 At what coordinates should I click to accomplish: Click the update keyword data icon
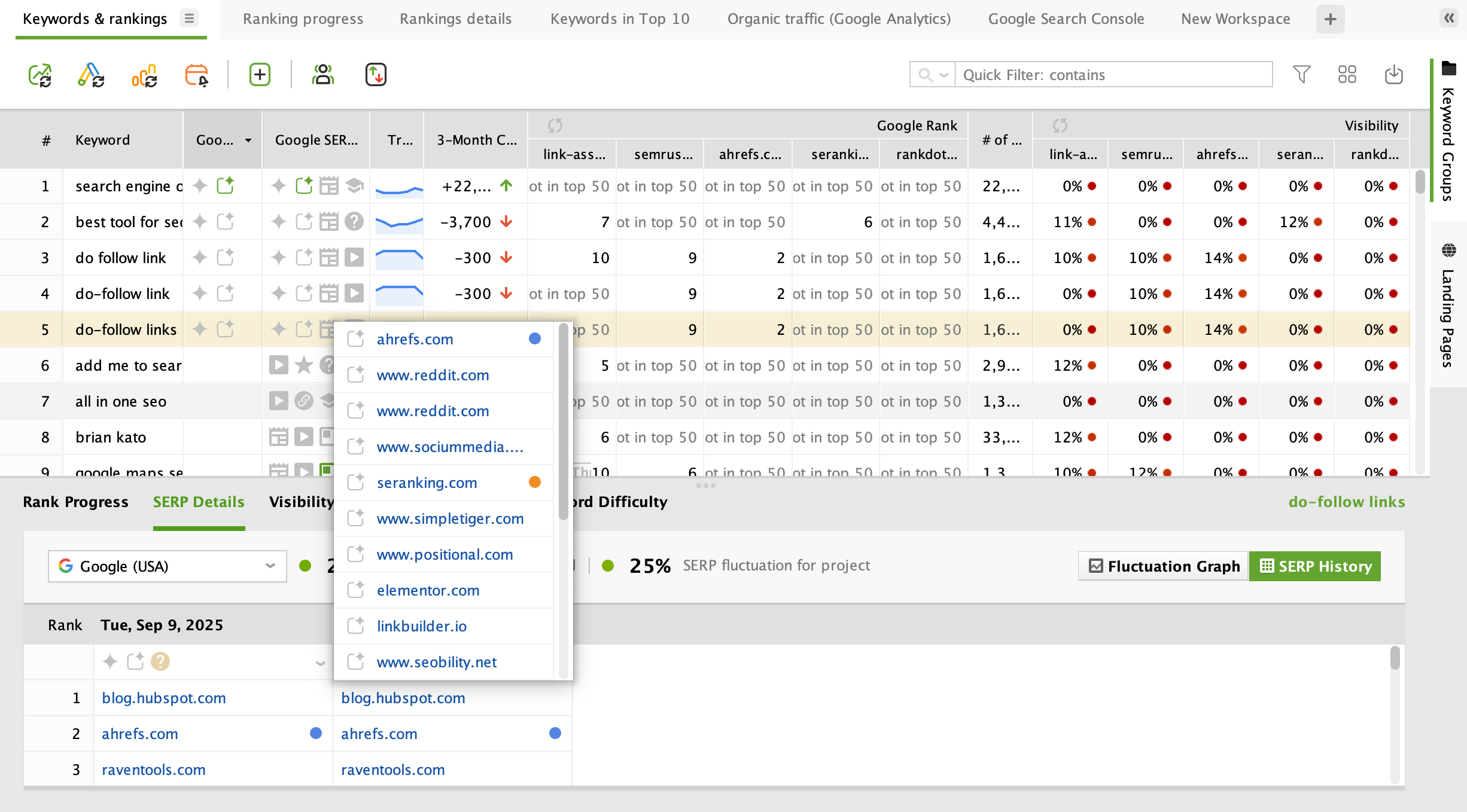pyautogui.click(x=91, y=75)
